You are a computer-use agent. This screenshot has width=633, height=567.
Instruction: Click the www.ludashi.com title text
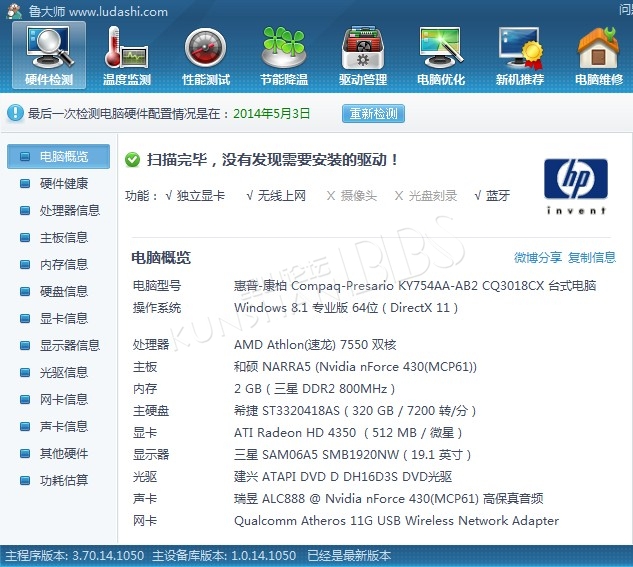(x=118, y=12)
